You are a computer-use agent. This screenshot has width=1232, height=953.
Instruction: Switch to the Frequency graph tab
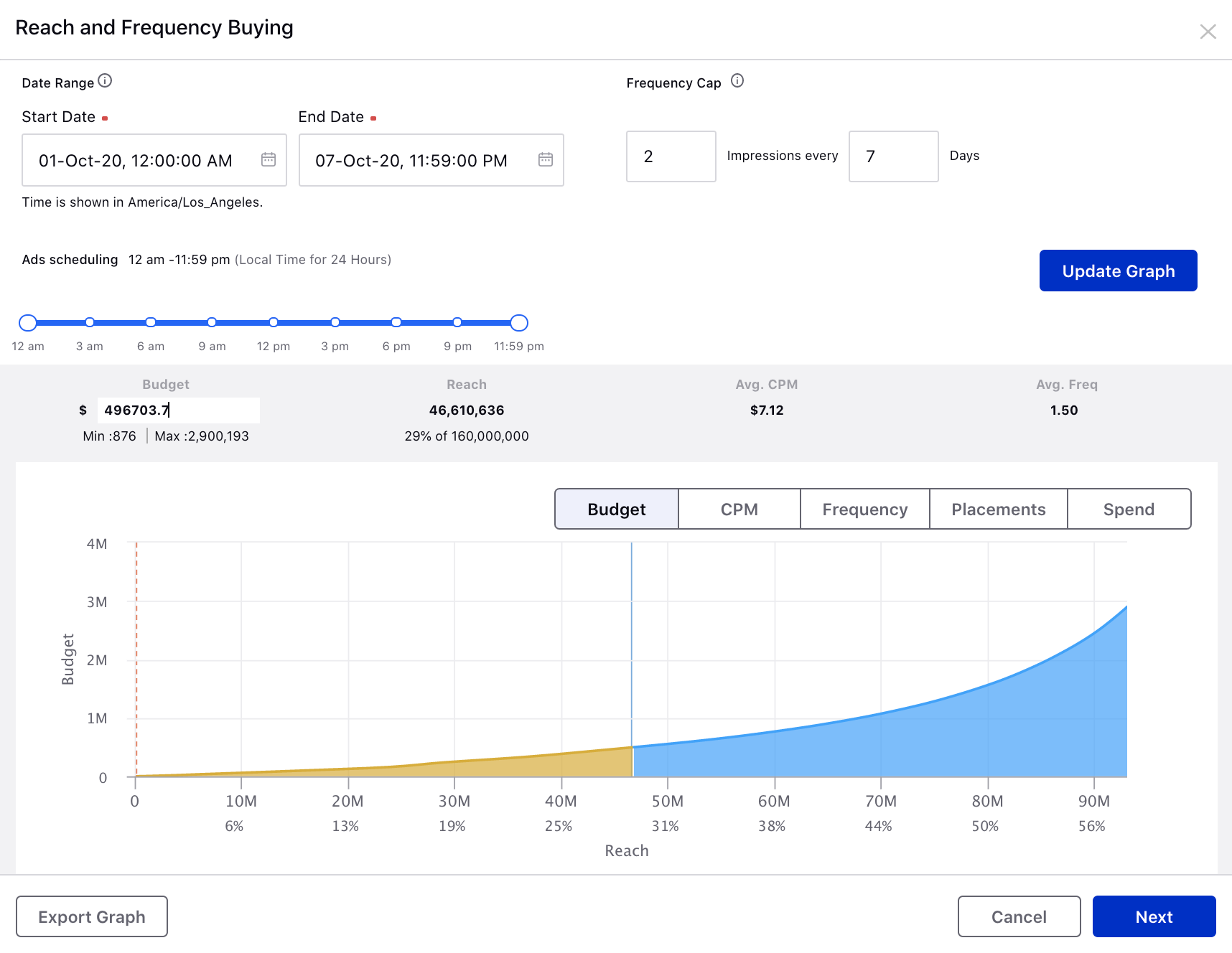pyautogui.click(x=864, y=510)
